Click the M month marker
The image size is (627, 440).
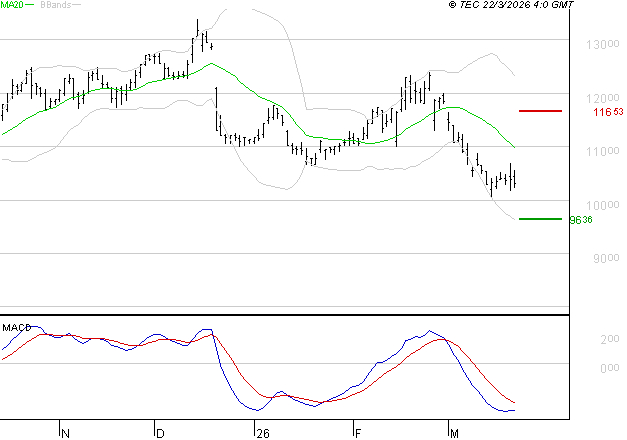[x=454, y=434]
